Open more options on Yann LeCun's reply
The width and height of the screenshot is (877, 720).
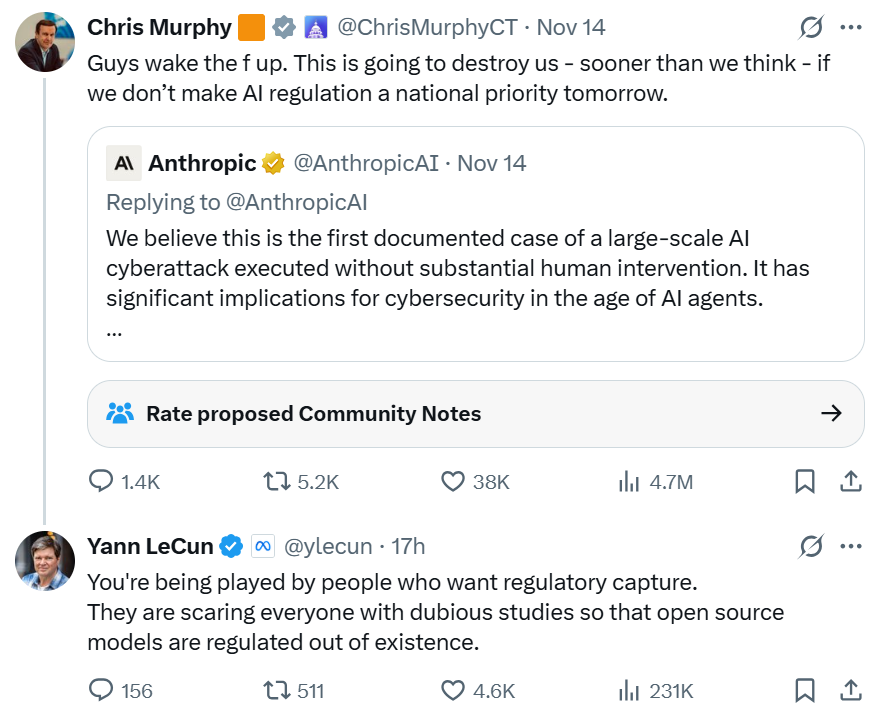point(851,546)
